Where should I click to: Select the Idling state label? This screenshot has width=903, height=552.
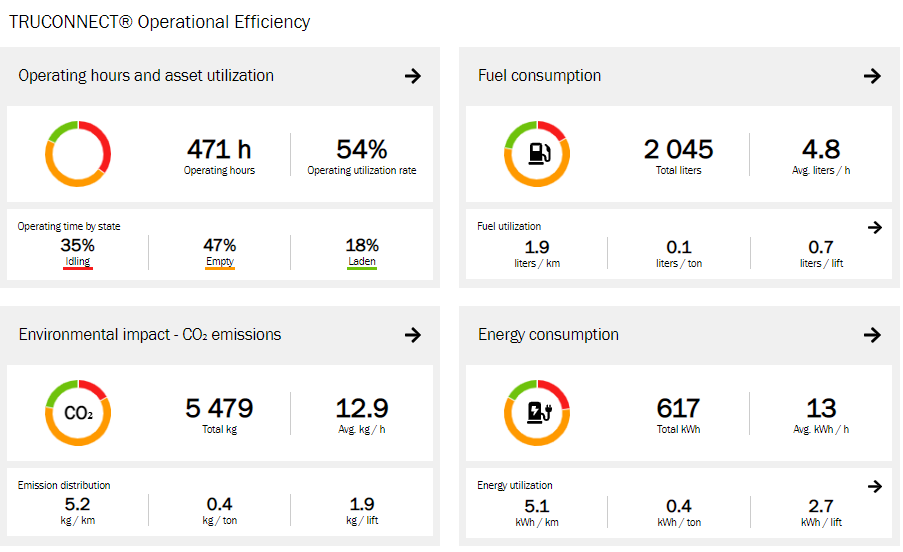tap(77, 262)
